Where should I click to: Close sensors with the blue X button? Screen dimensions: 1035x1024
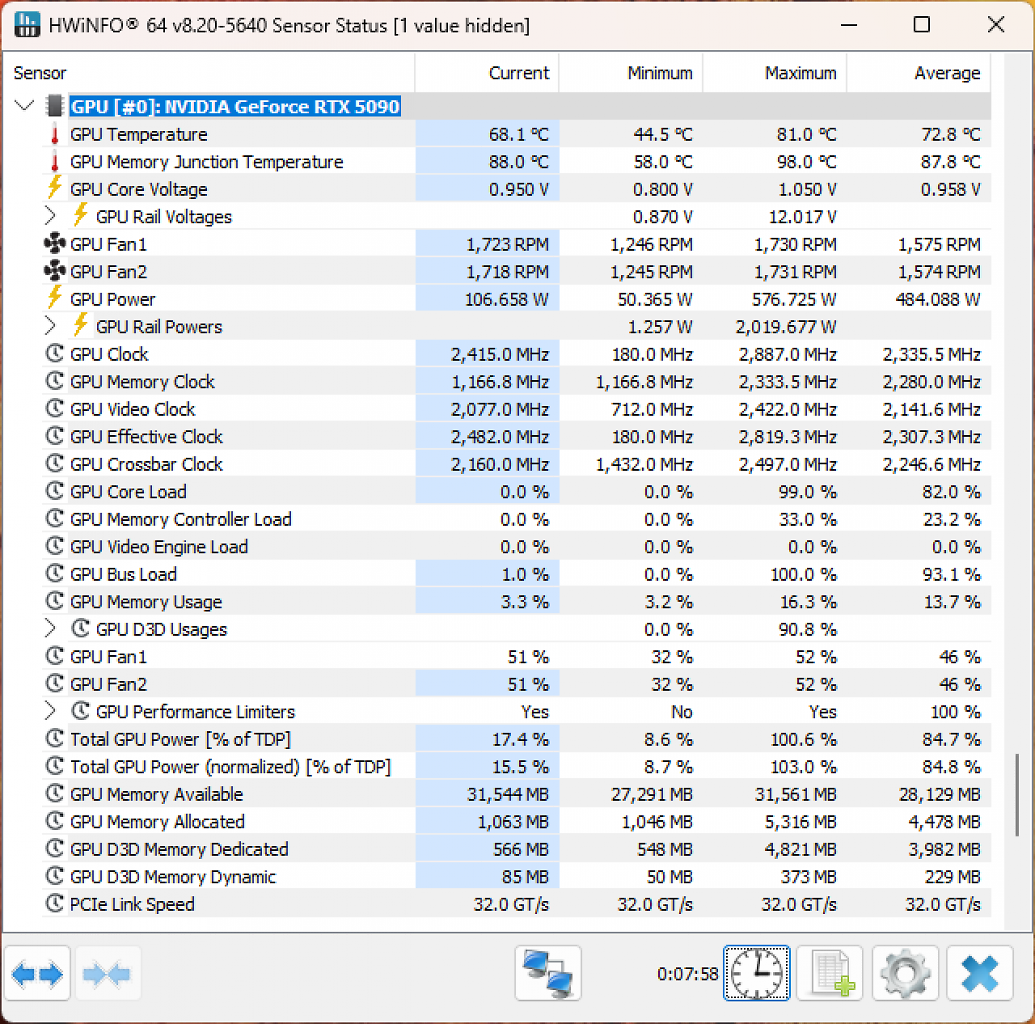point(980,974)
